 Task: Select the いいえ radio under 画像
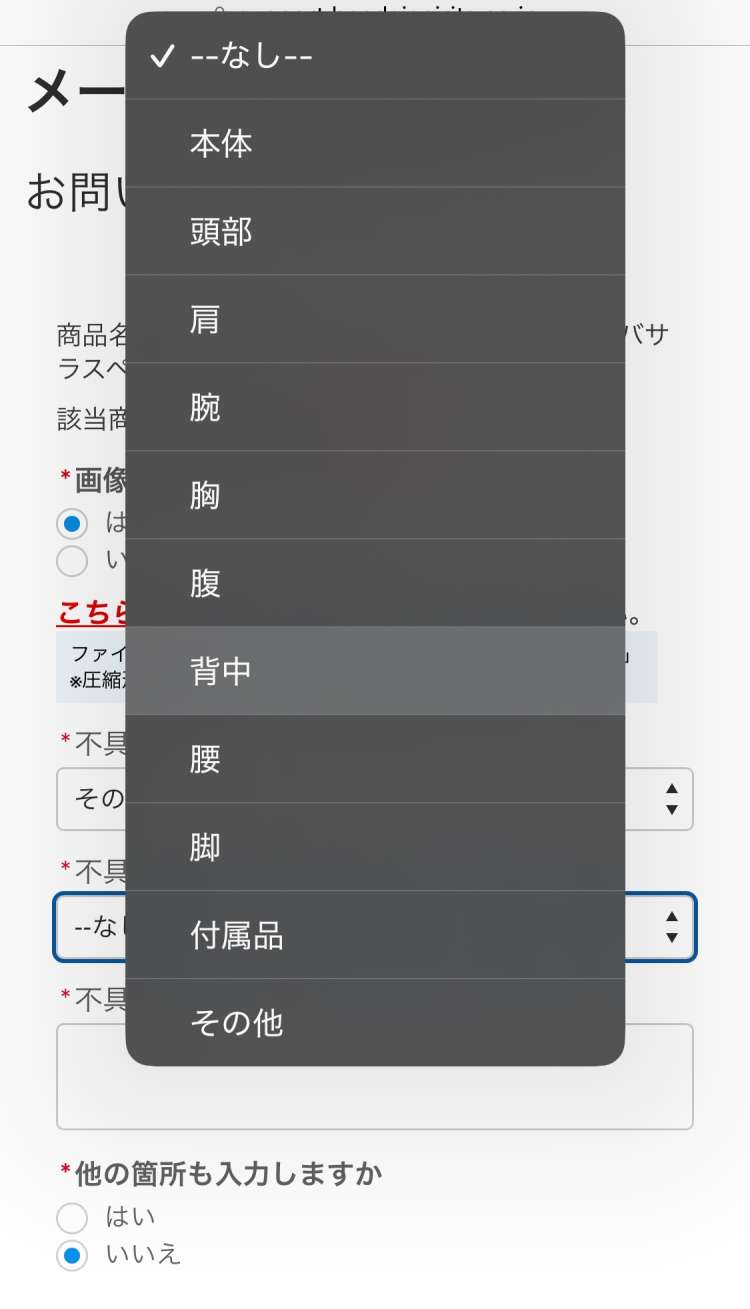(72, 561)
